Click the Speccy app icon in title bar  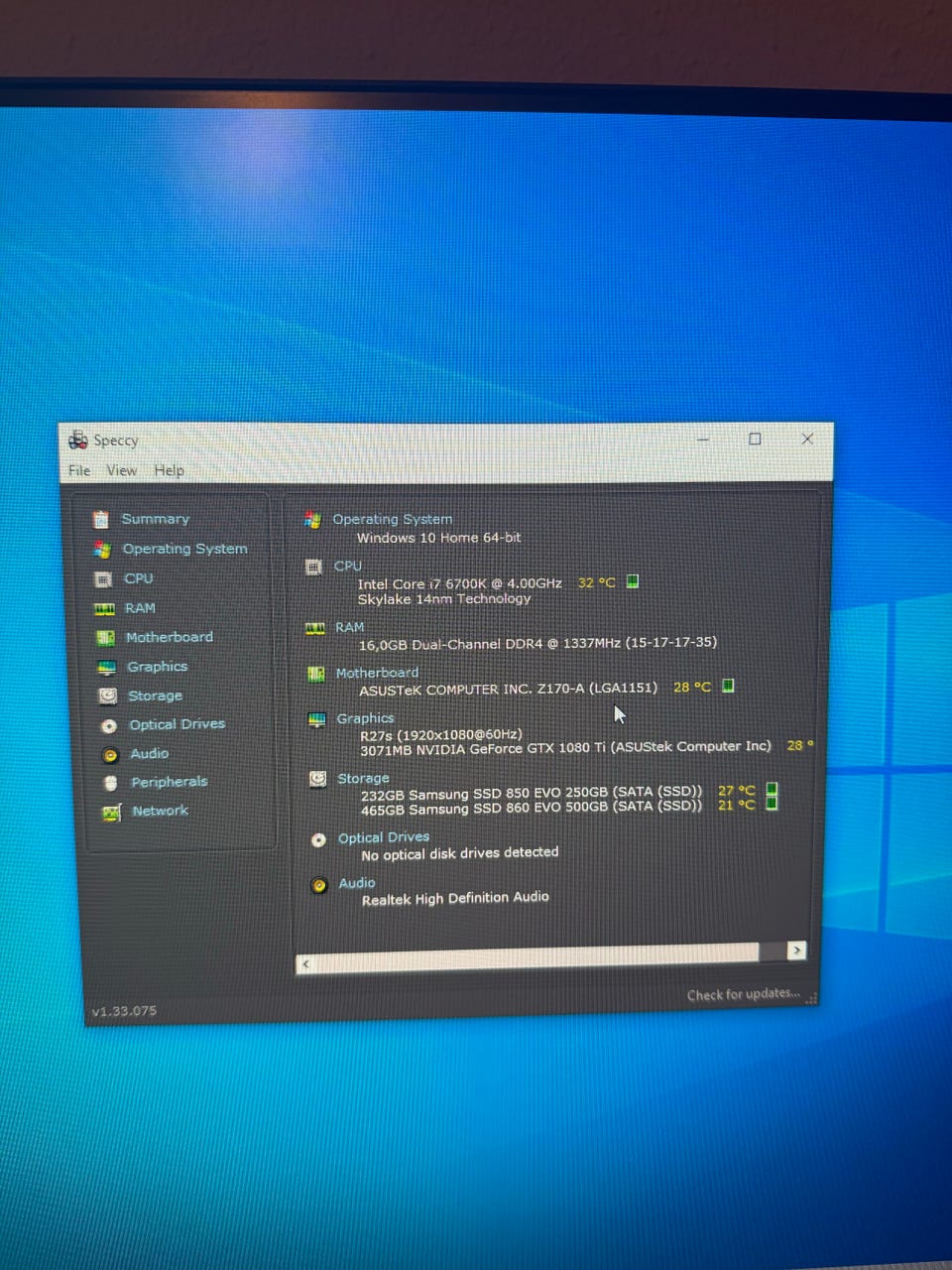pos(78,440)
